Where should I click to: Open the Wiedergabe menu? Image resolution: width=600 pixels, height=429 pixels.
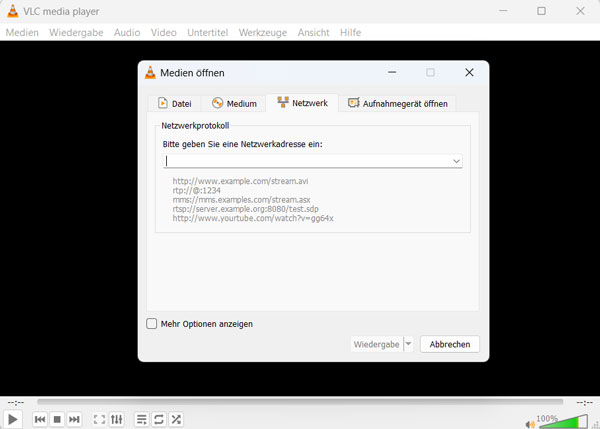tap(76, 33)
